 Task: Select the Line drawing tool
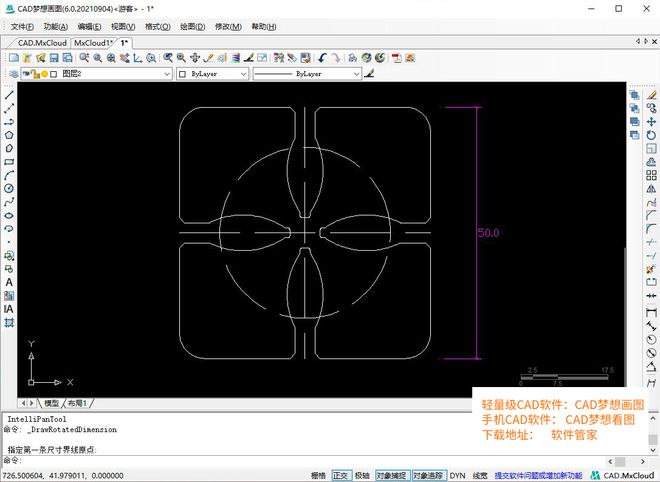9,95
